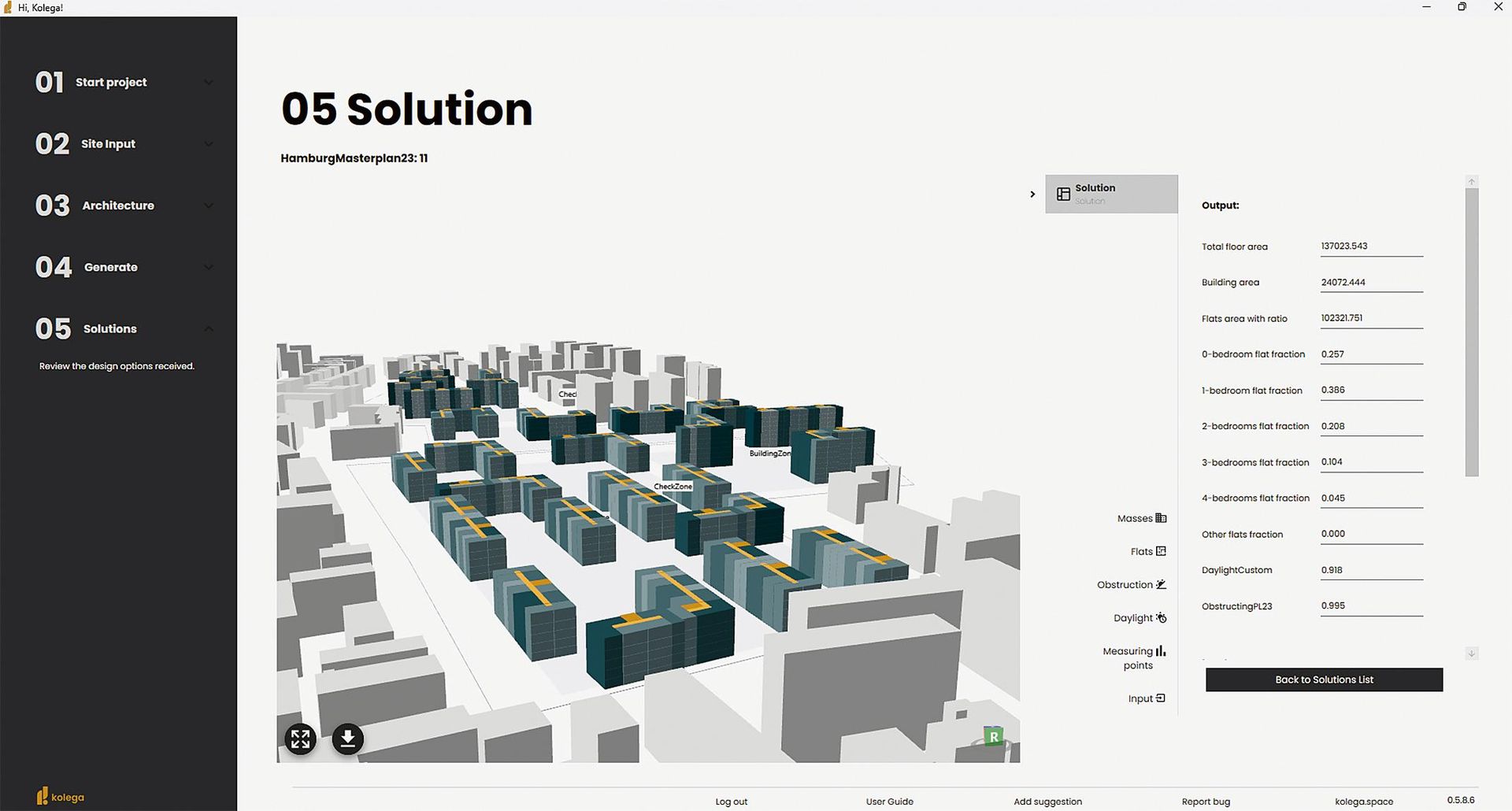Click the fullscreen expand icon in viewer
The image size is (1512, 811).
coord(300,739)
